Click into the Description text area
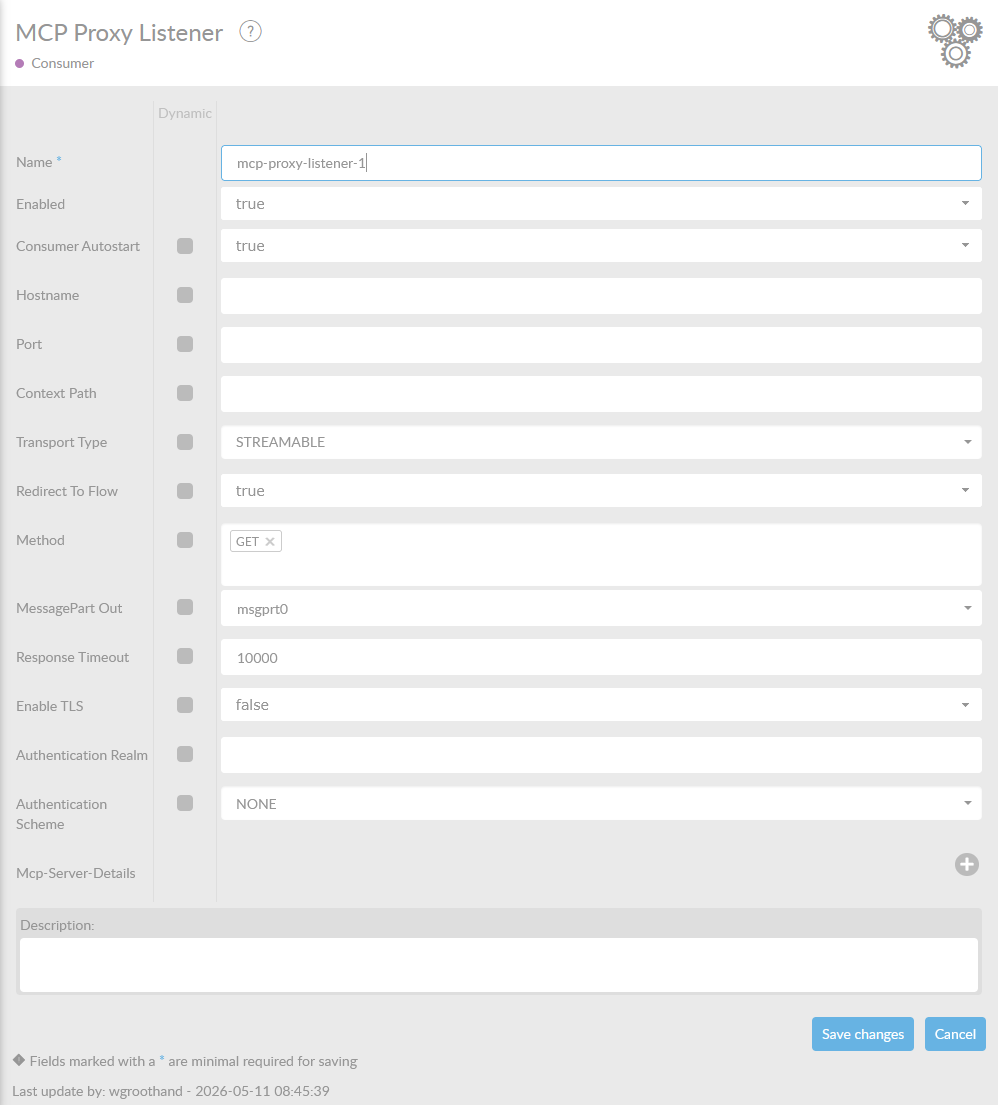This screenshot has height=1105, width=998. (499, 965)
